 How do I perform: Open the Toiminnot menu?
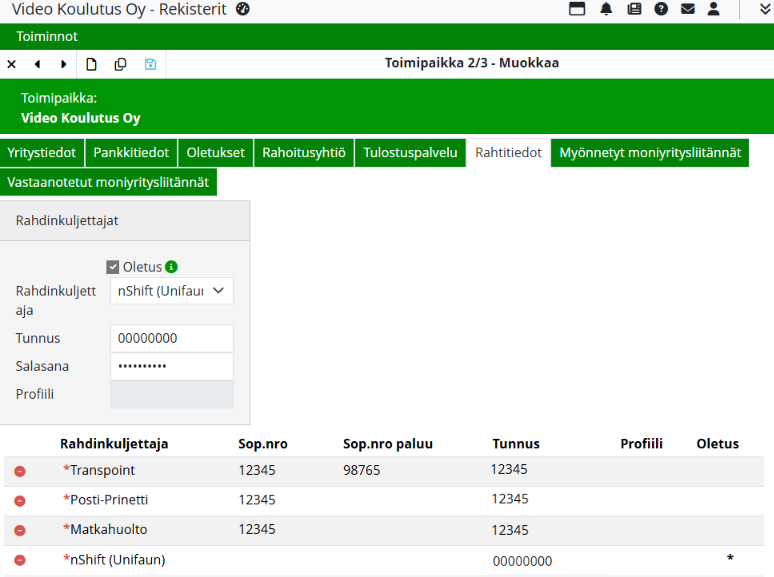tap(47, 37)
